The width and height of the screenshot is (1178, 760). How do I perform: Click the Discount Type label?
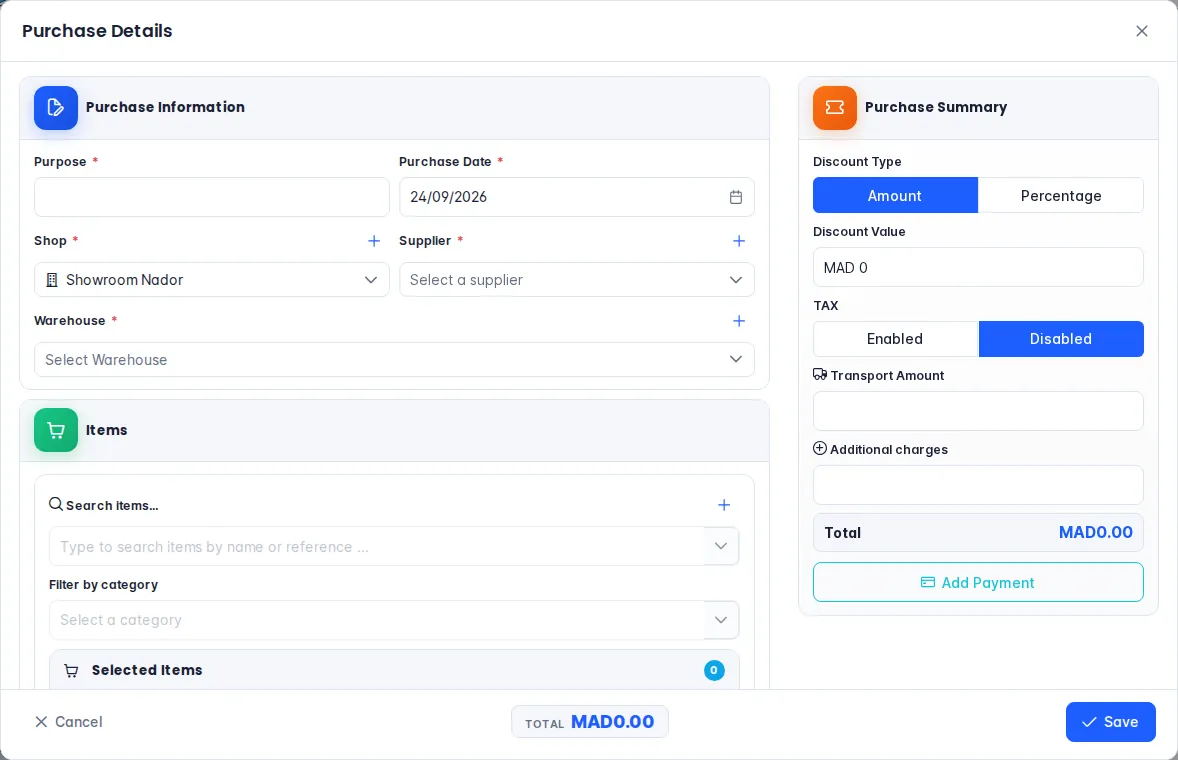(857, 161)
